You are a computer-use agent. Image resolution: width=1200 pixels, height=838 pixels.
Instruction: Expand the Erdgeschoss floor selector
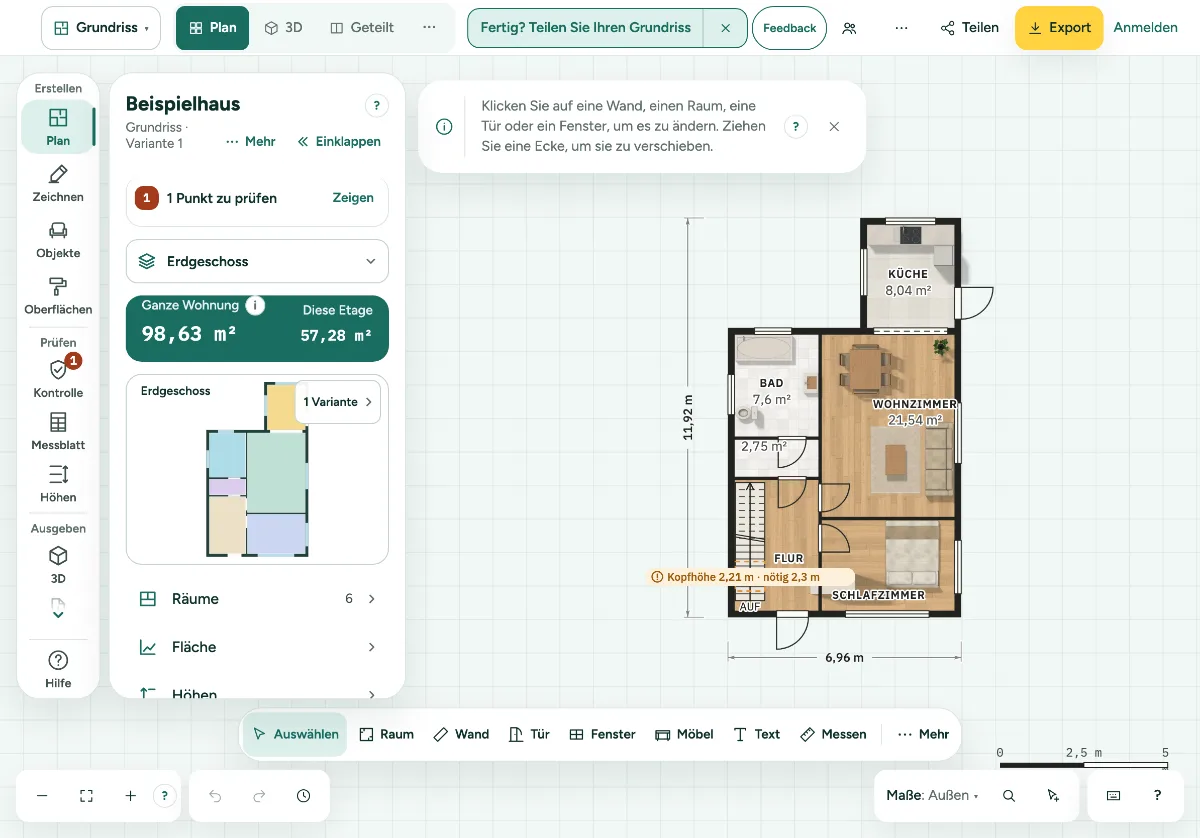(257, 261)
